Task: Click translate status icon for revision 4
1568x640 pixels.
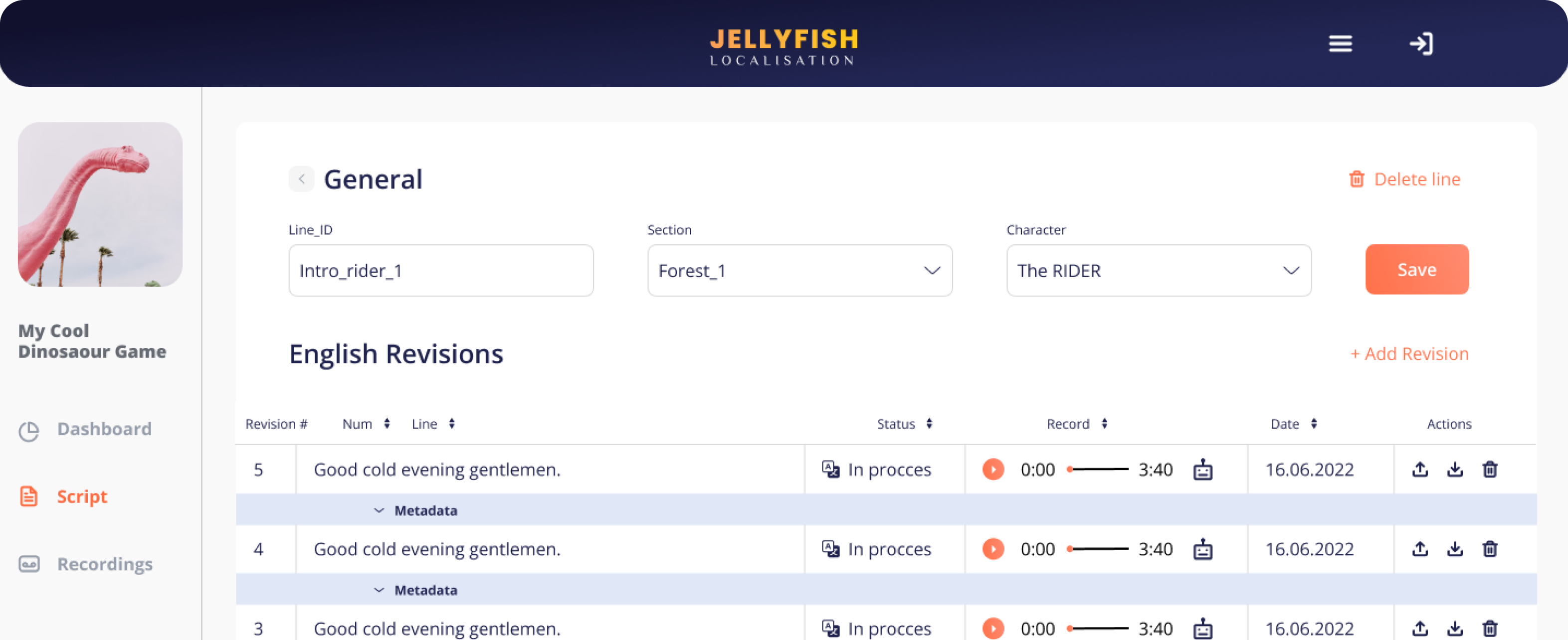Action: click(x=830, y=549)
